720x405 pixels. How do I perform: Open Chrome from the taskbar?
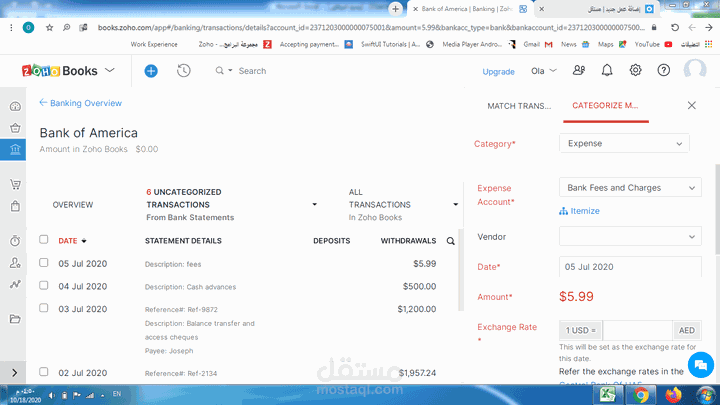pyautogui.click(x=641, y=395)
